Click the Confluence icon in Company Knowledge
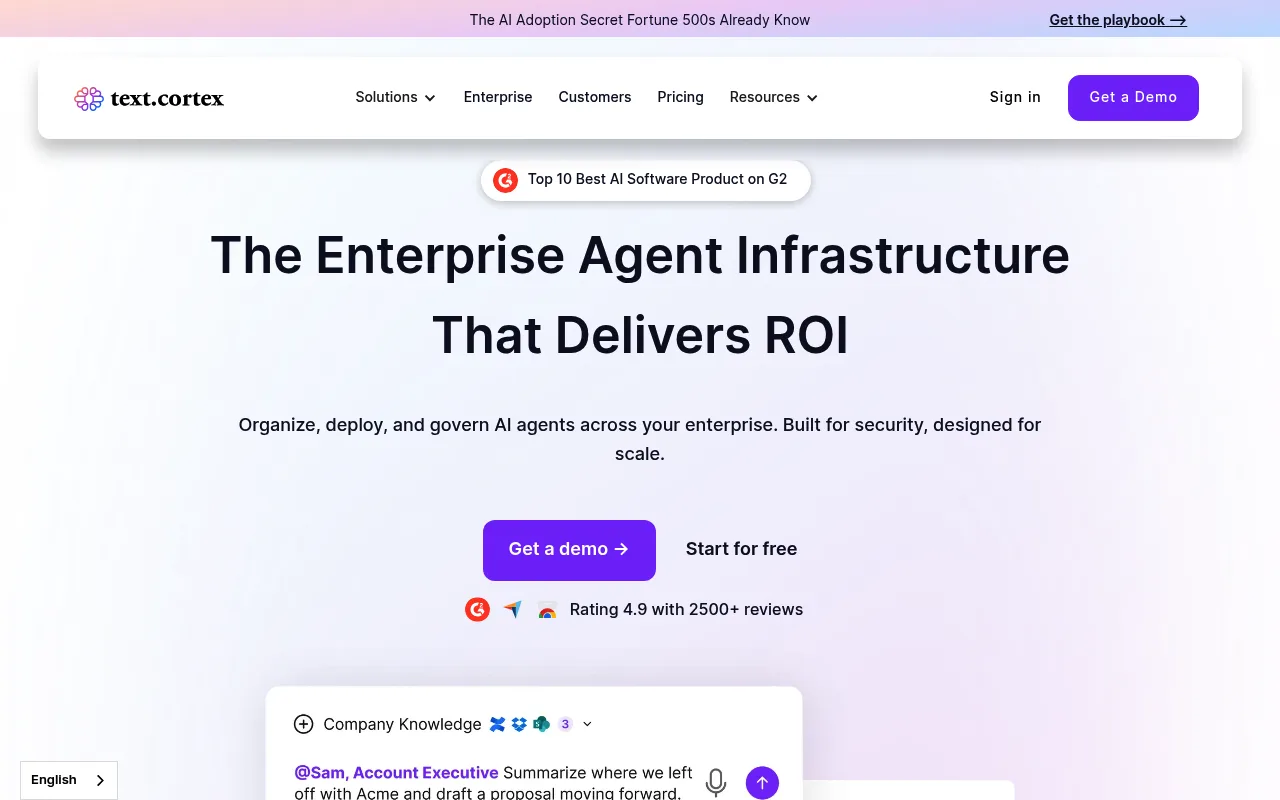This screenshot has width=1280, height=800. click(498, 724)
